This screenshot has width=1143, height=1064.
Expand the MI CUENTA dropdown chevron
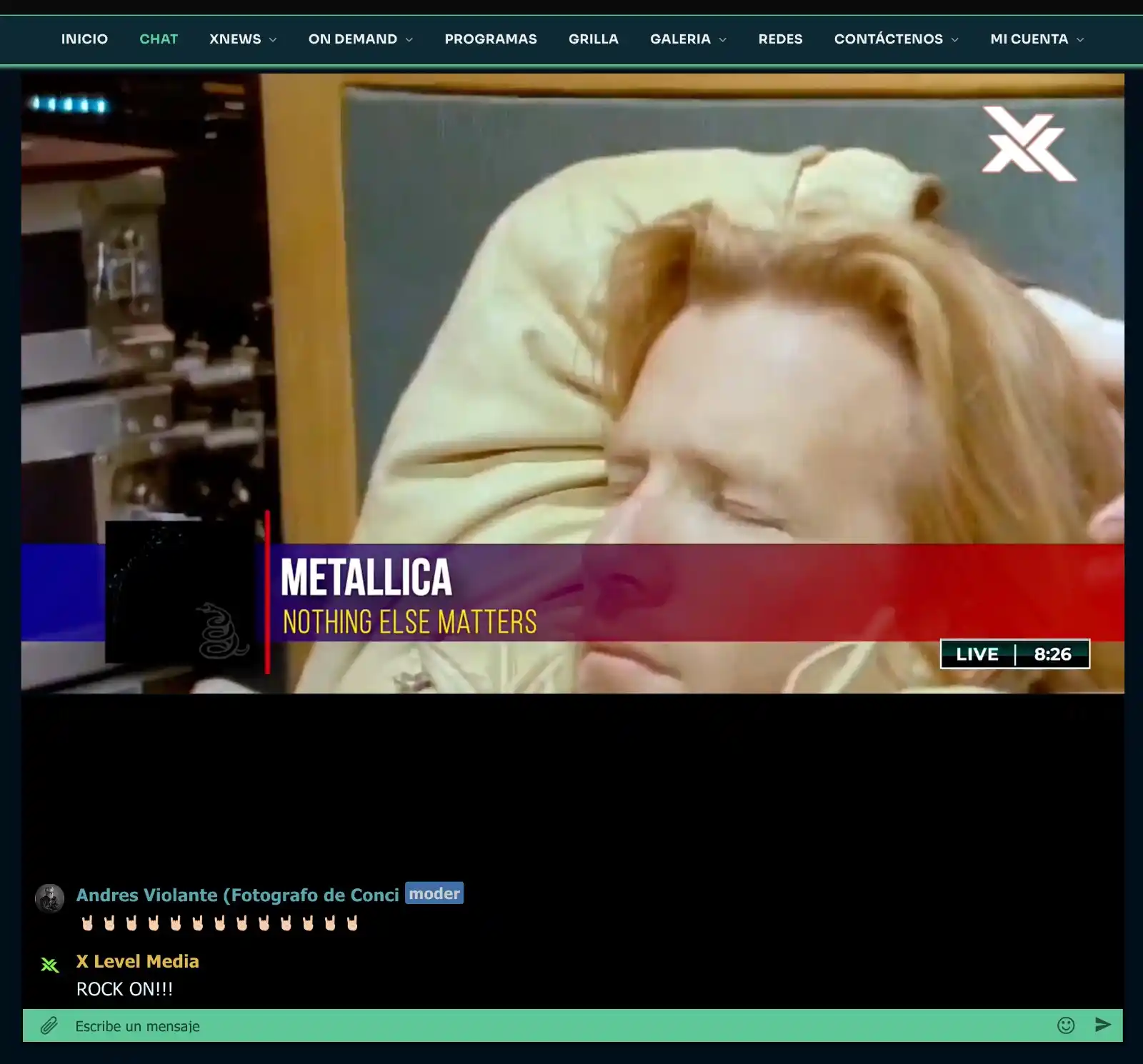pyautogui.click(x=1080, y=40)
